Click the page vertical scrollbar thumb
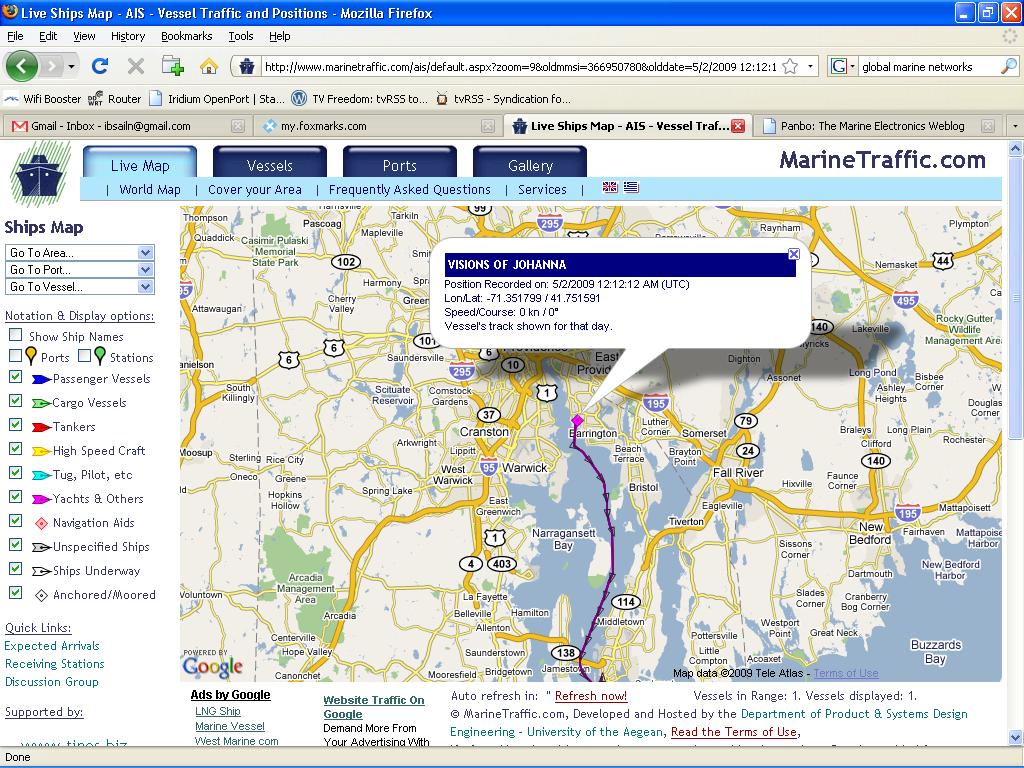 (x=1016, y=299)
